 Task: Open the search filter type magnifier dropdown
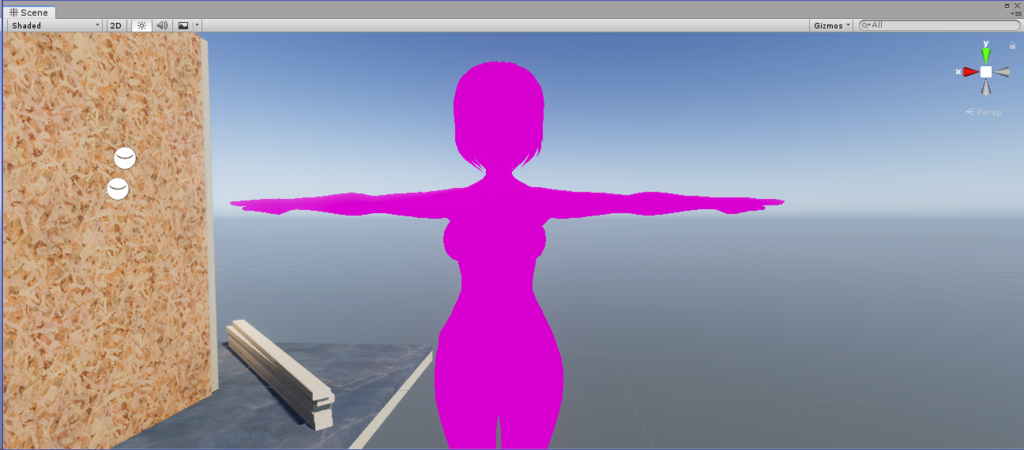pyautogui.click(x=866, y=25)
